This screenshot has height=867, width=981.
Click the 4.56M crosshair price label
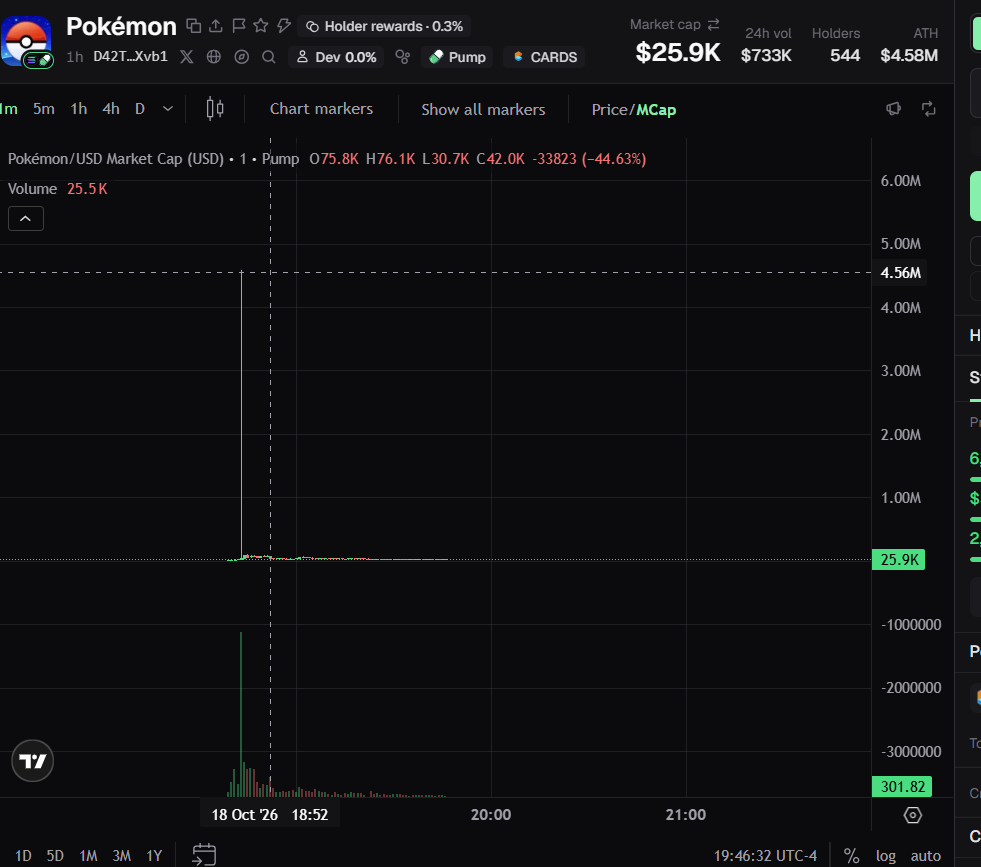pyautogui.click(x=900, y=273)
